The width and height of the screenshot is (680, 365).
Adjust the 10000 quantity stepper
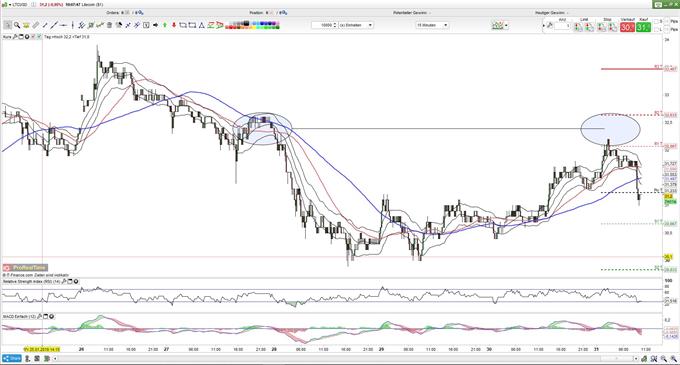(x=335, y=25)
